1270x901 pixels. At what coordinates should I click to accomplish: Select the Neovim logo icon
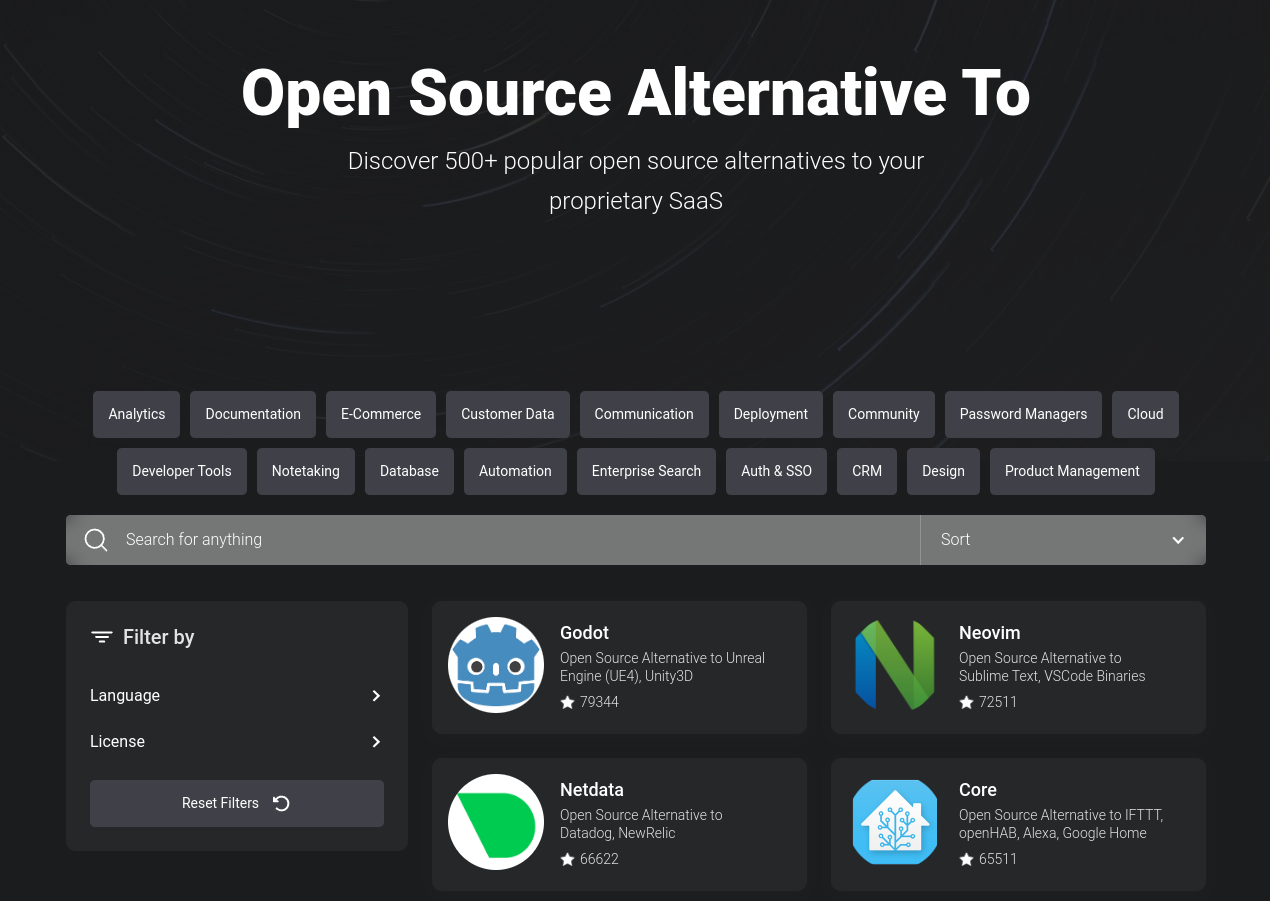click(x=895, y=664)
